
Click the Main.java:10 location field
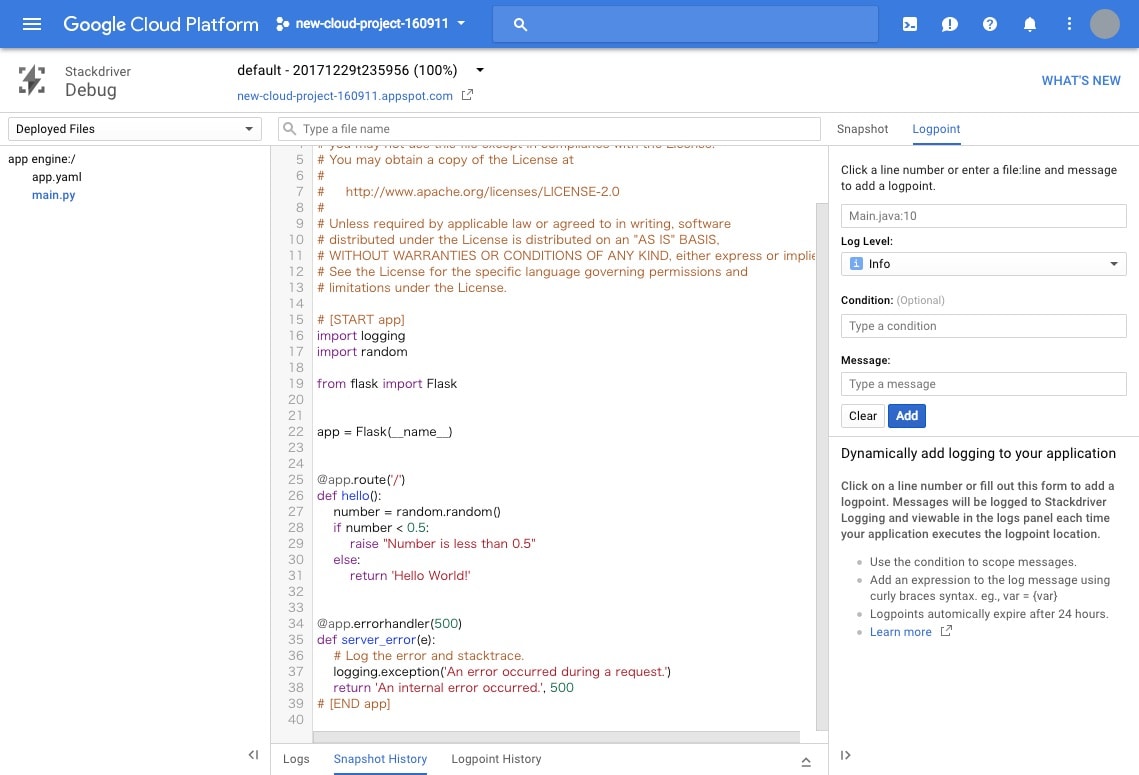point(983,216)
